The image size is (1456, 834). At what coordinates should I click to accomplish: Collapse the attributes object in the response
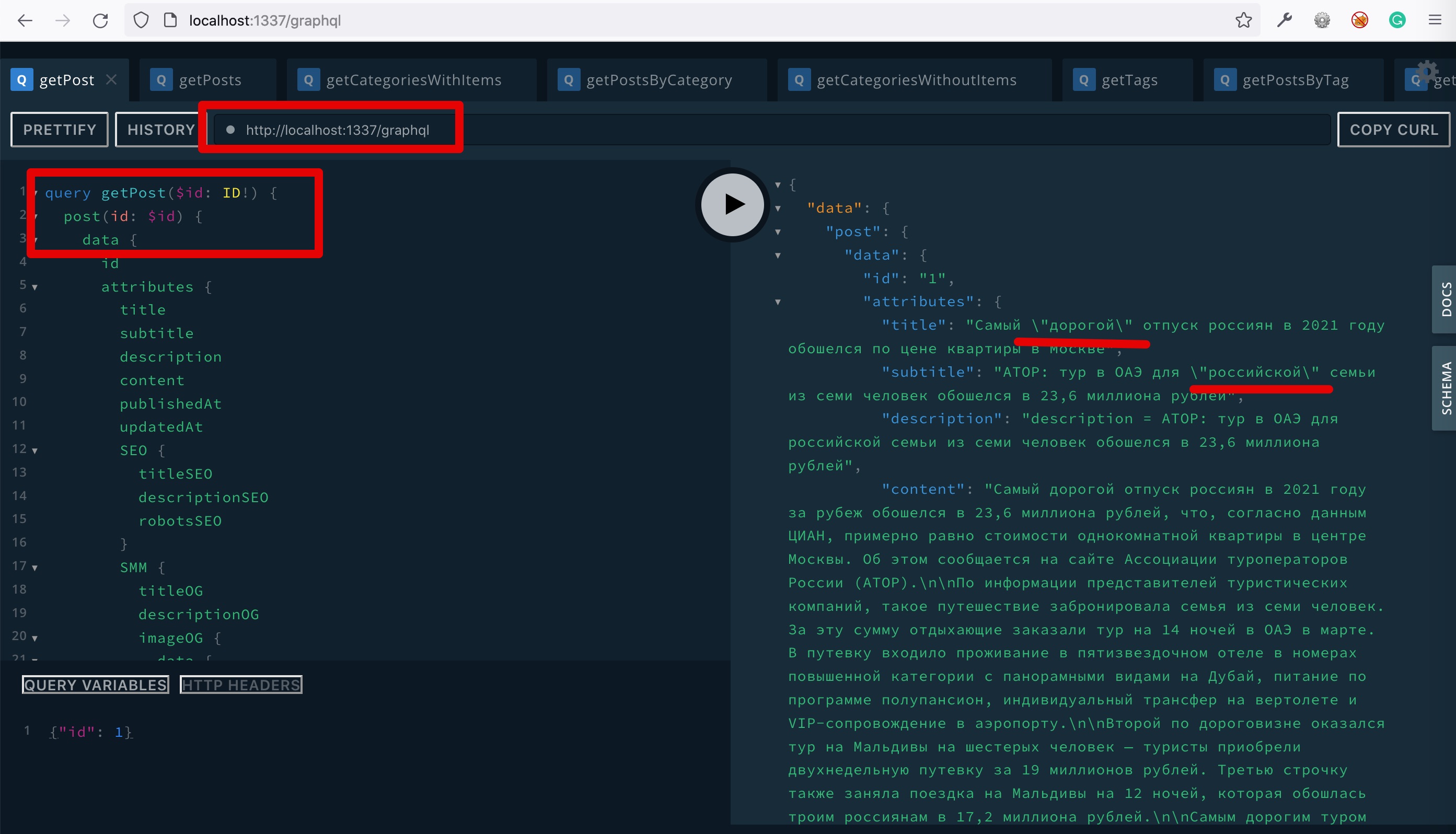(777, 302)
